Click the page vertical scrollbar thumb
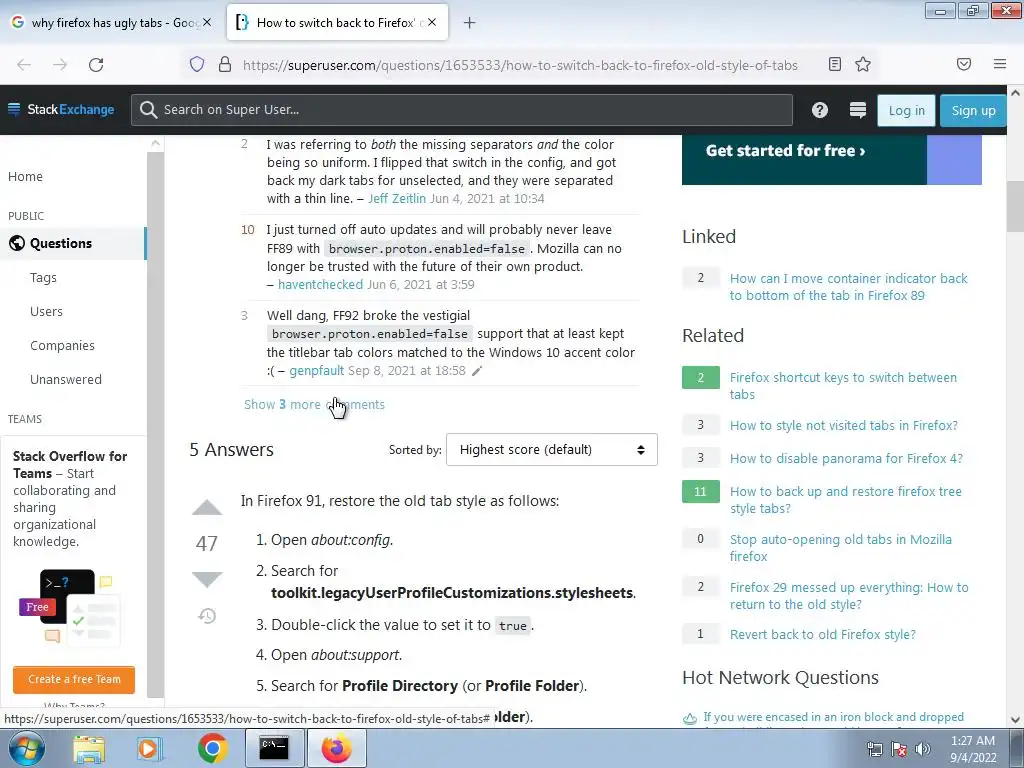1024x768 pixels. [x=1015, y=206]
